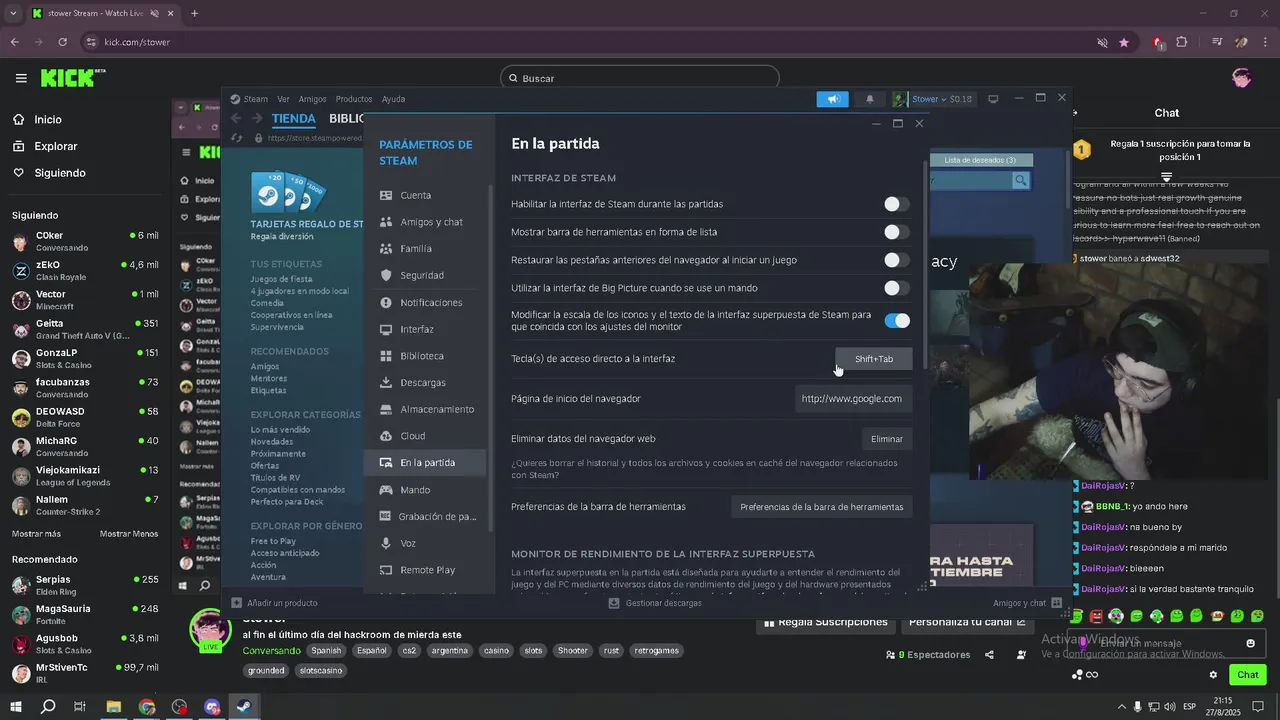Toggle Mostrar barra de herramientas en forma de lista
Screen dimensions: 1280x720
[x=897, y=232]
